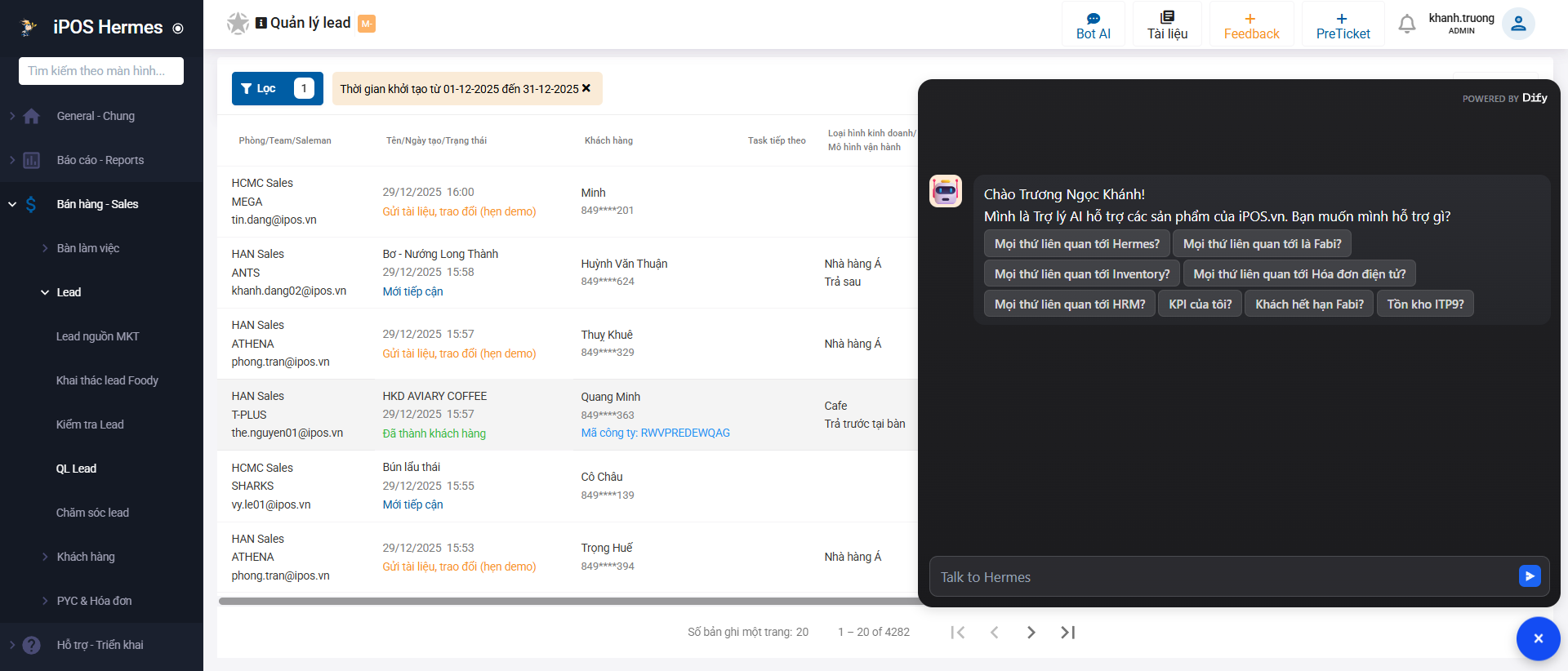The image size is (1568, 671).
Task: Expand the Bàn làm việc submenu arrow
Action: [x=45, y=248]
